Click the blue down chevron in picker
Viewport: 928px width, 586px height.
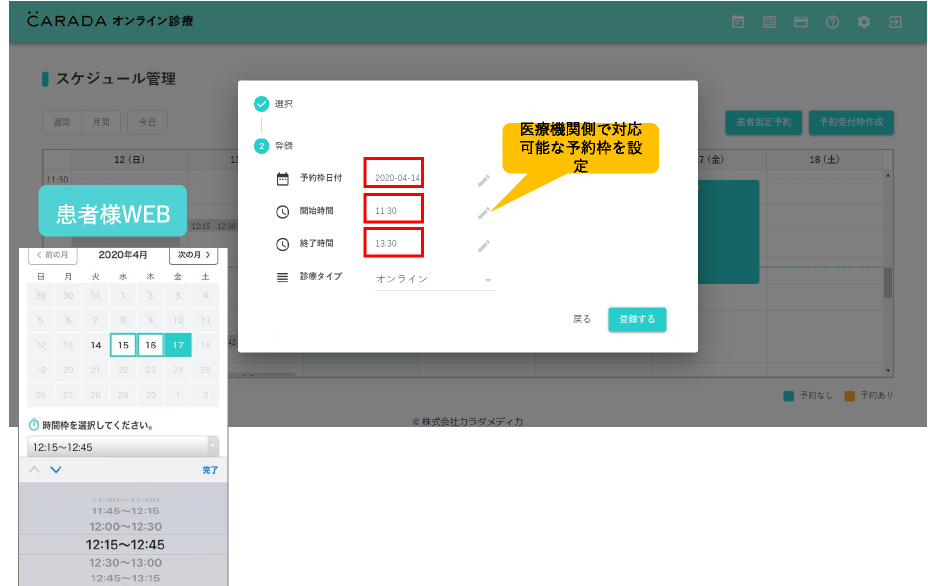click(x=56, y=470)
